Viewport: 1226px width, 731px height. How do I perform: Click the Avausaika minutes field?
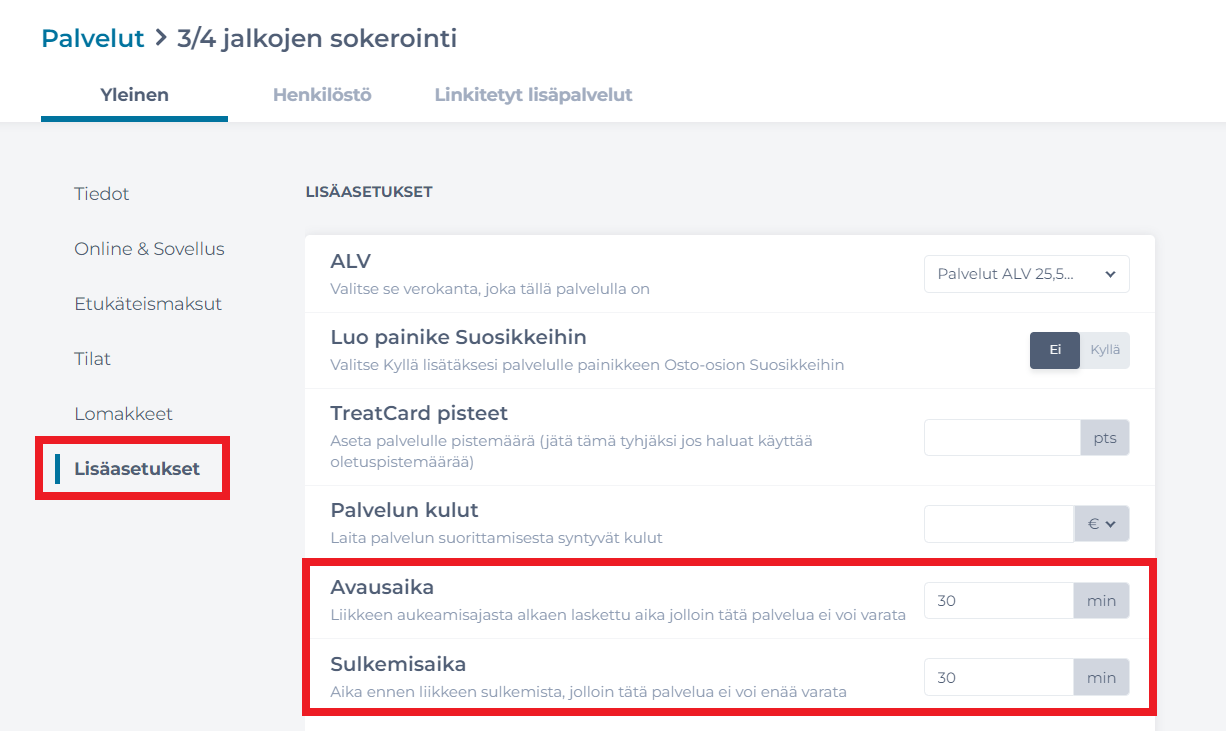(998, 600)
